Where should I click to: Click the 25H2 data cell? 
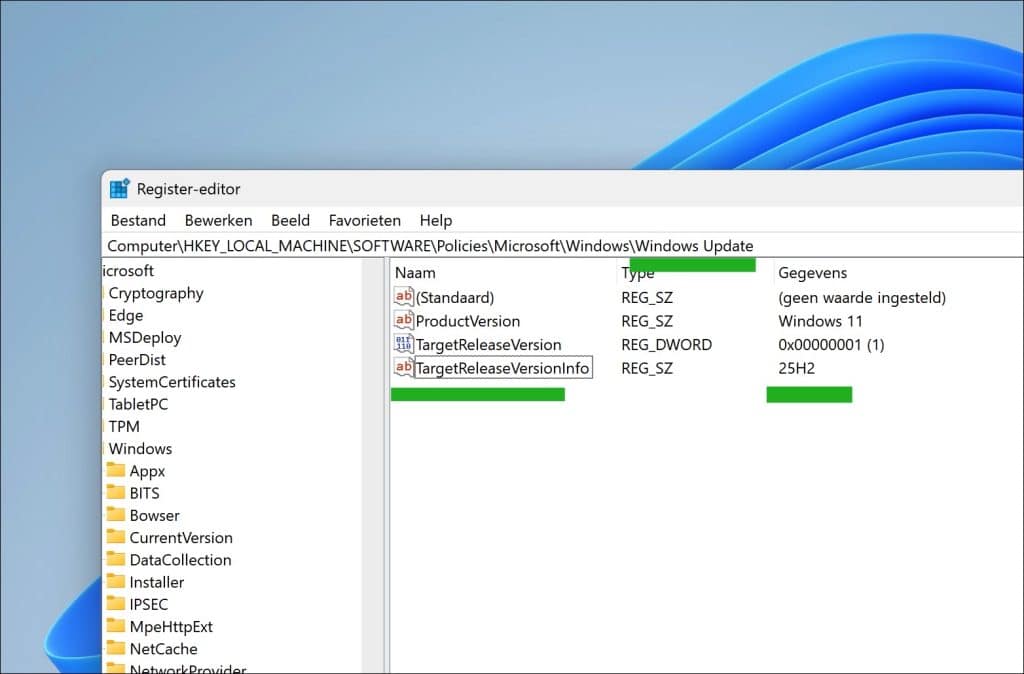tap(797, 368)
